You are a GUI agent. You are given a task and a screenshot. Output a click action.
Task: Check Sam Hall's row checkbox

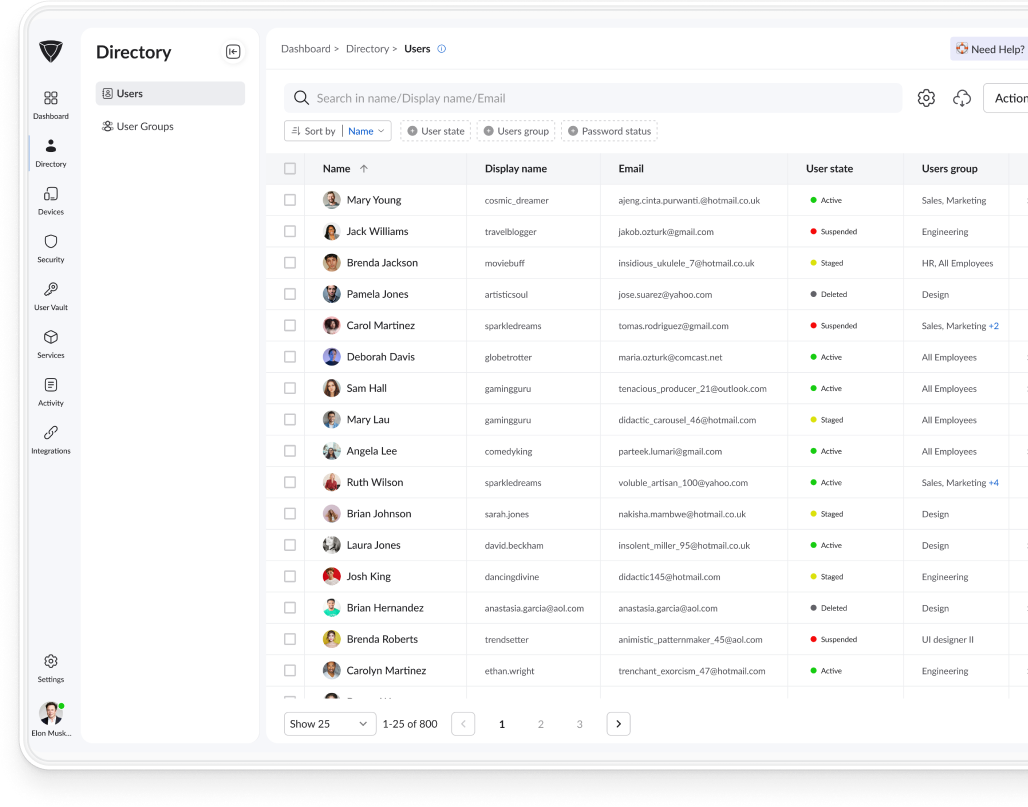[x=290, y=388]
